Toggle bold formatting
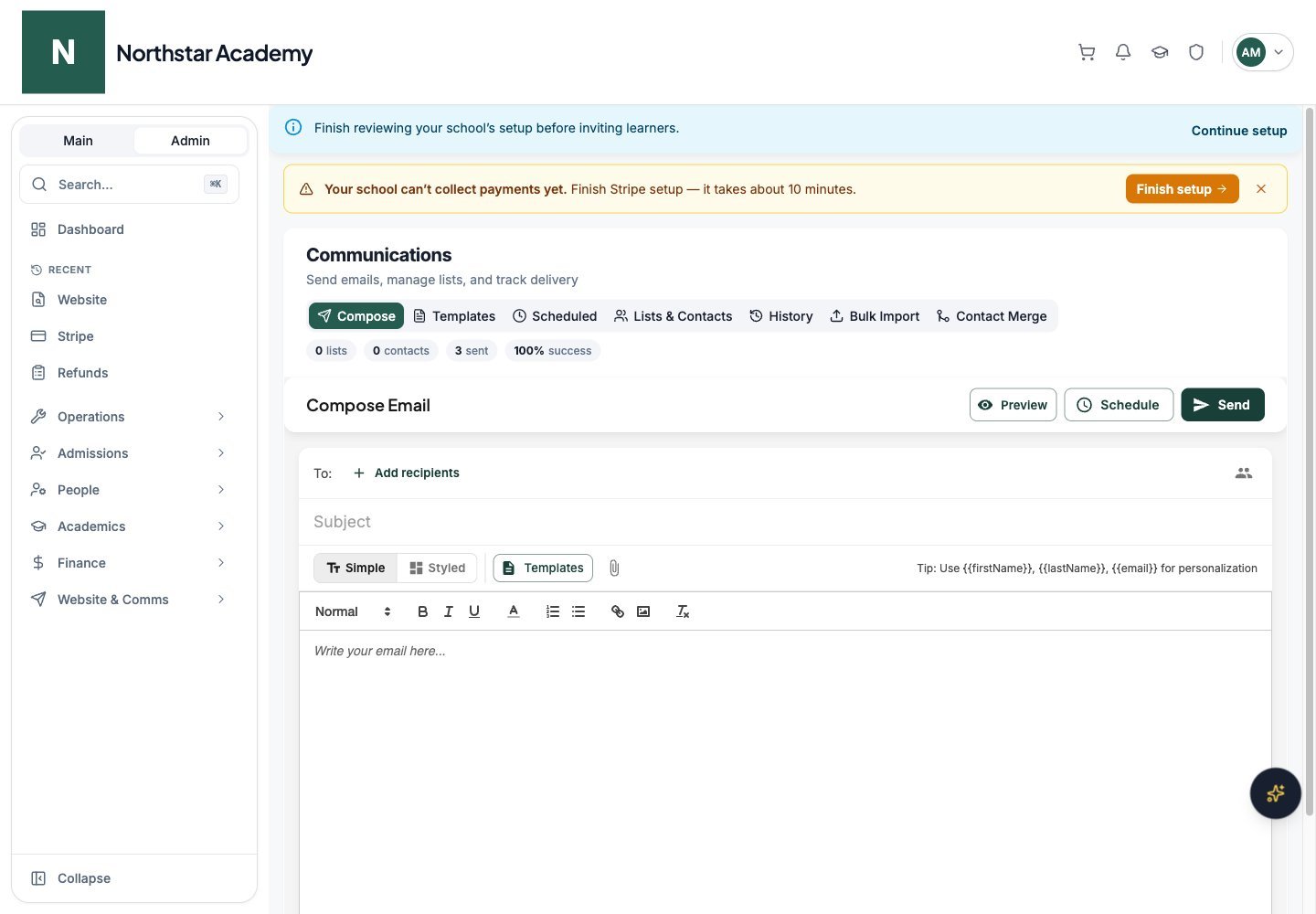The height and width of the screenshot is (914, 1316). (x=422, y=611)
